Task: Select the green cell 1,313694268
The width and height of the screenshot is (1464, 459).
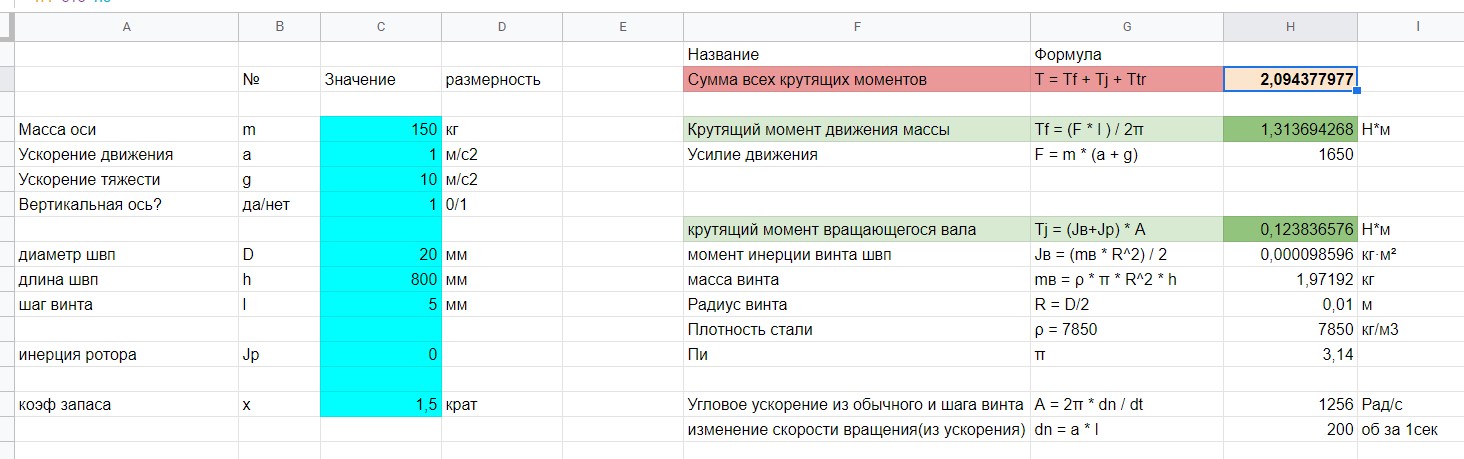Action: pyautogui.click(x=1290, y=129)
